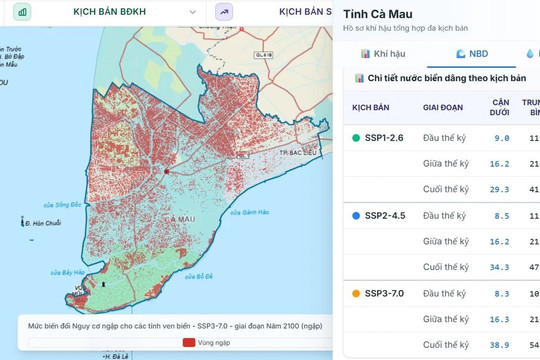The image size is (540, 360).
Task: Click the TP. BẠC LIÊU map label
Action: click(x=298, y=153)
